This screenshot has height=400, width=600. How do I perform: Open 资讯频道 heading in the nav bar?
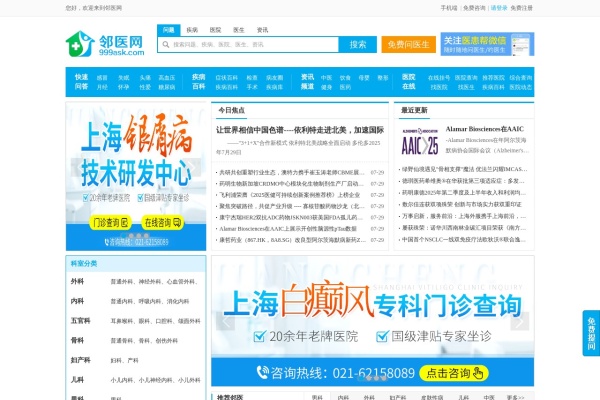[307, 82]
